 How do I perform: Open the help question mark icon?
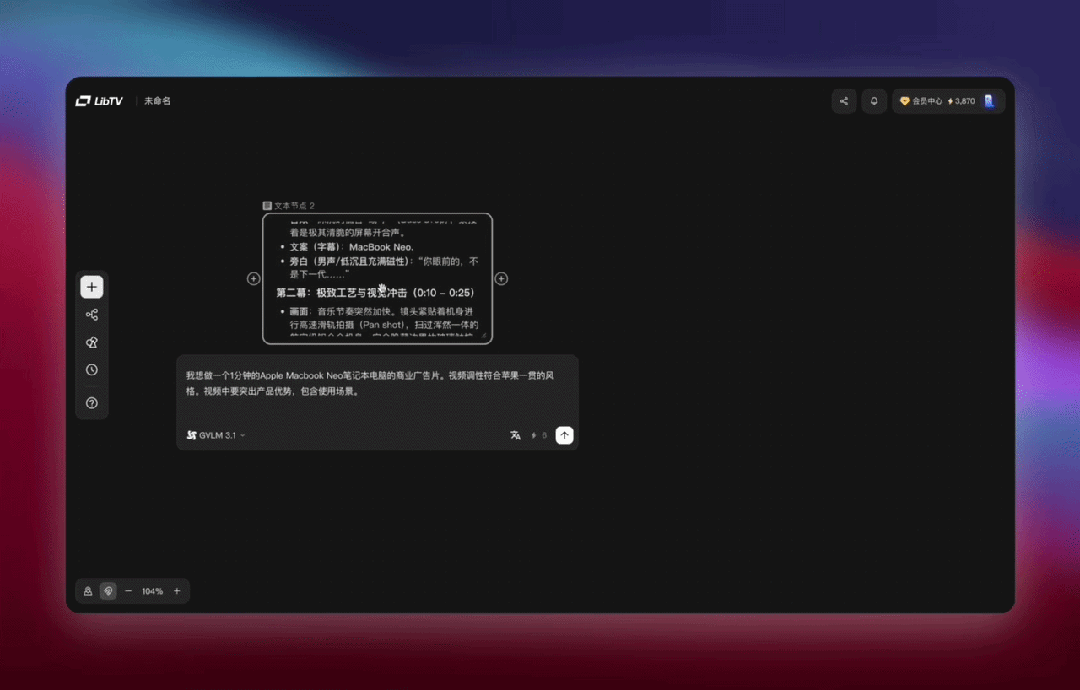pyautogui.click(x=92, y=403)
